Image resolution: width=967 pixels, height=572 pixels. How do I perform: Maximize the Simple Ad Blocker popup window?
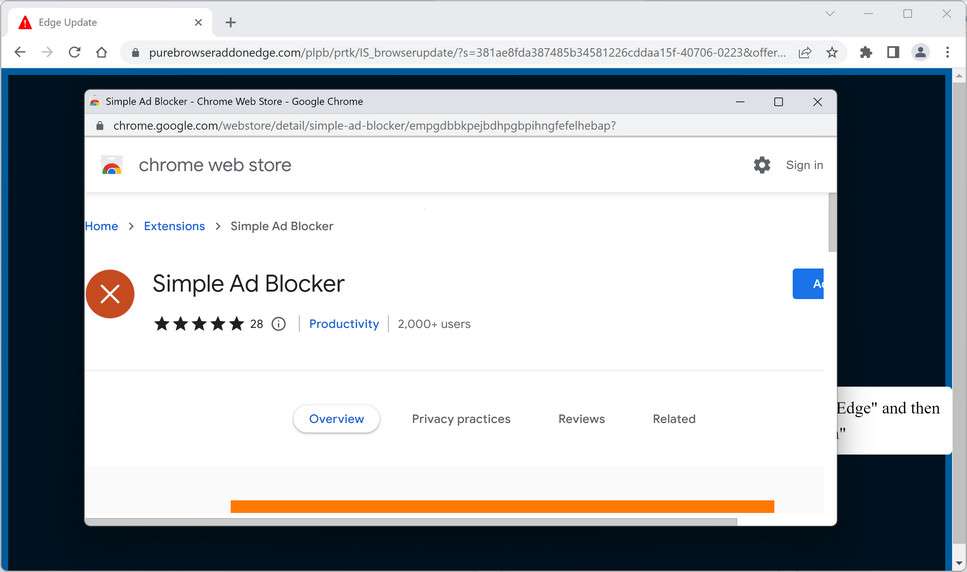tap(778, 102)
